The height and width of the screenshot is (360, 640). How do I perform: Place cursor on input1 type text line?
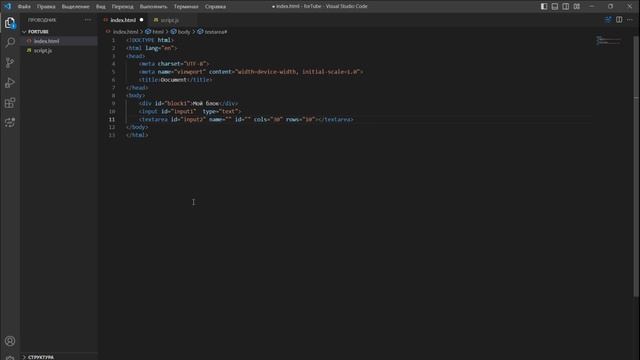pyautogui.click(x=190, y=111)
